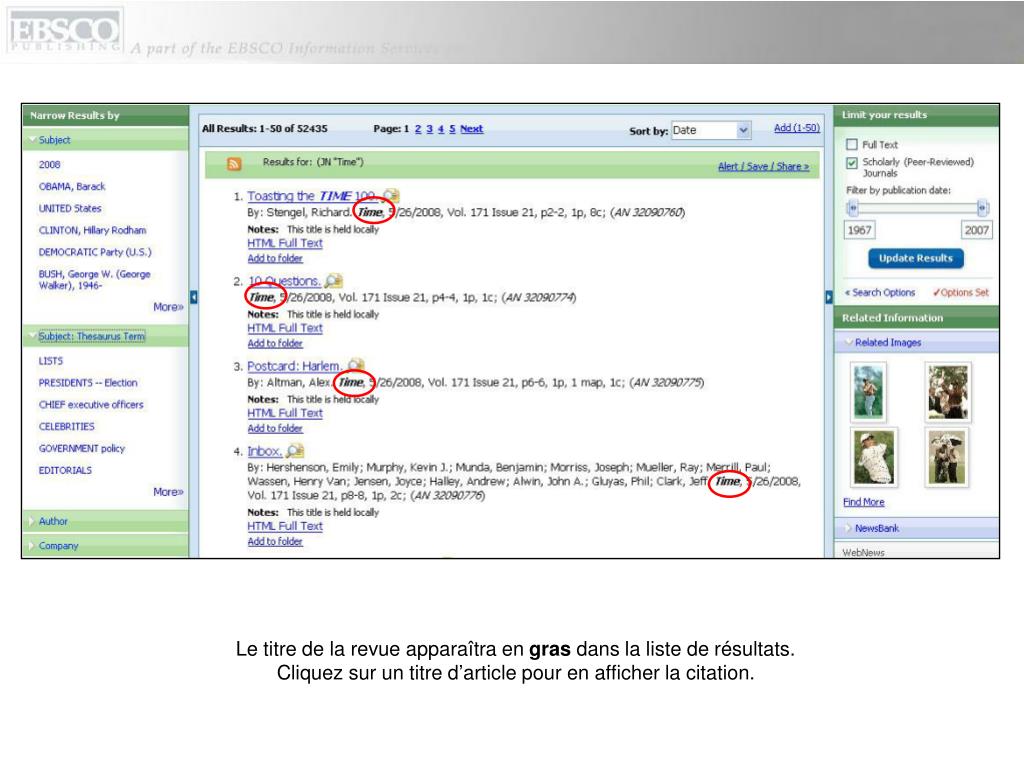
Task: Open article Postcard: Harlem
Action: [x=294, y=366]
